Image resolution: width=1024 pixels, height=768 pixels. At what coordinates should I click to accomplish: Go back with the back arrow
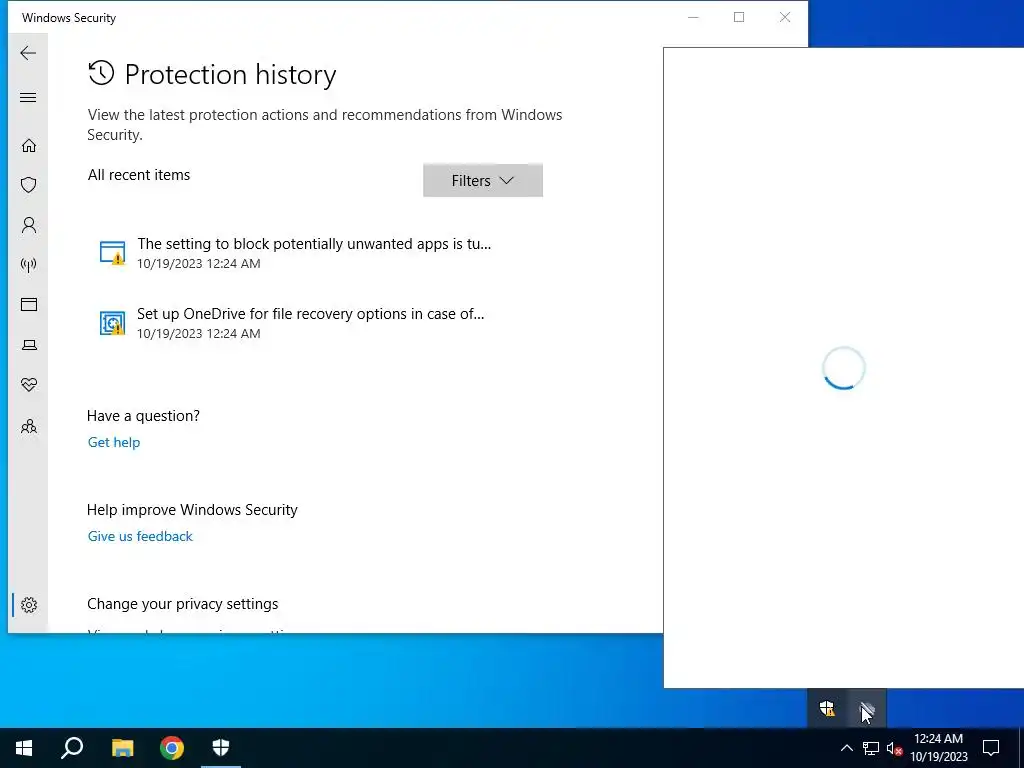pos(28,53)
